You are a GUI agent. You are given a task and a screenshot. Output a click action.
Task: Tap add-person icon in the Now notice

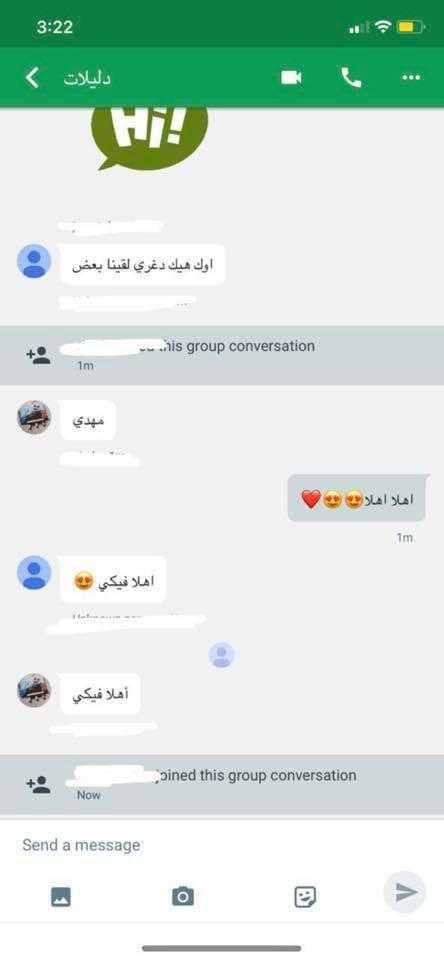[x=38, y=784]
